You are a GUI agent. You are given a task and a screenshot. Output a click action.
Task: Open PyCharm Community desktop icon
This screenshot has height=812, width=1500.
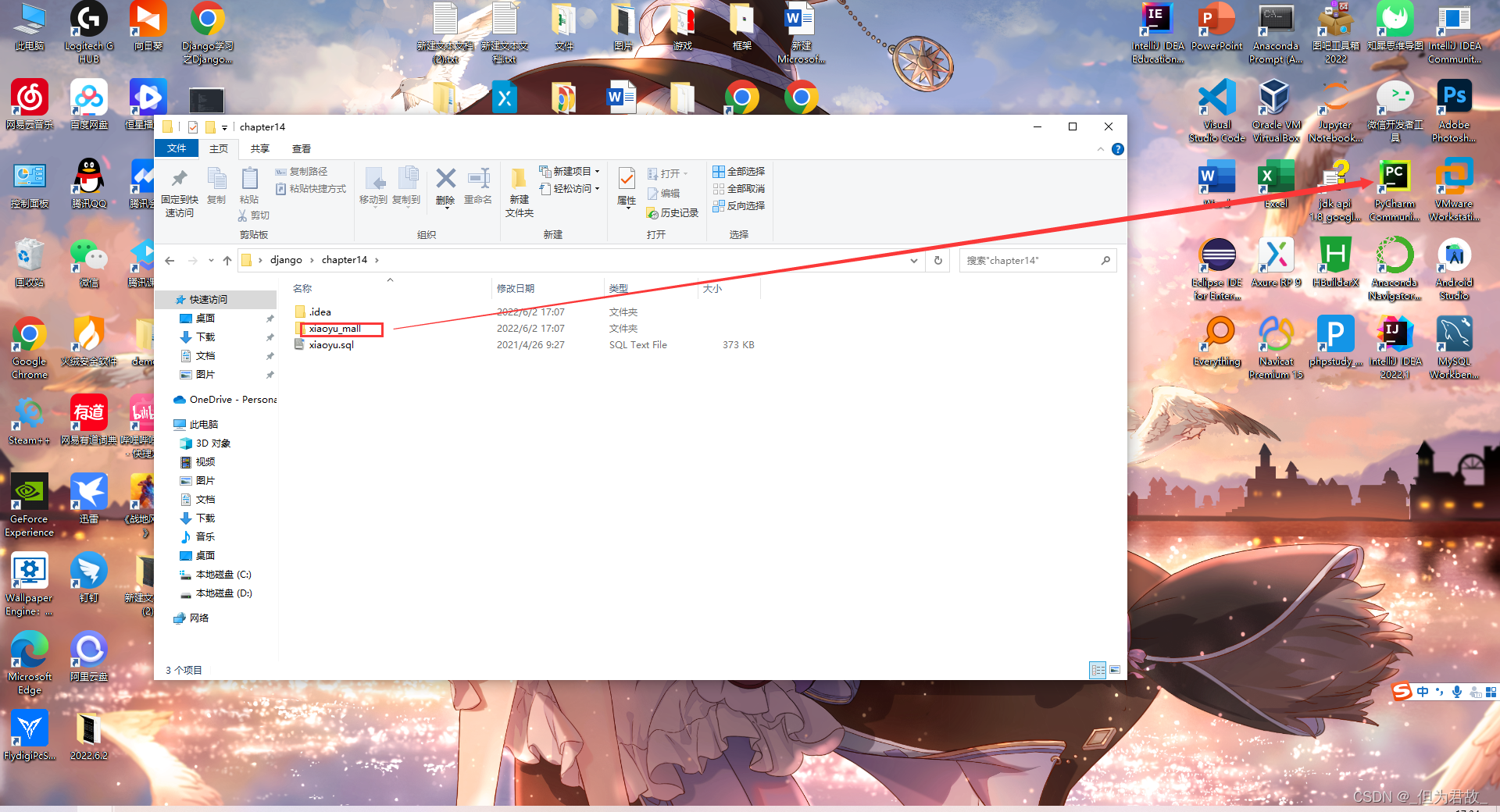coord(1395,191)
